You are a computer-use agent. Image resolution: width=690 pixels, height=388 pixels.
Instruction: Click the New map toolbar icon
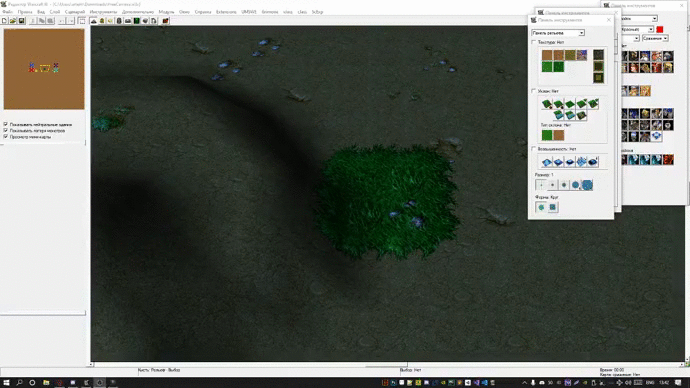coord(4,21)
